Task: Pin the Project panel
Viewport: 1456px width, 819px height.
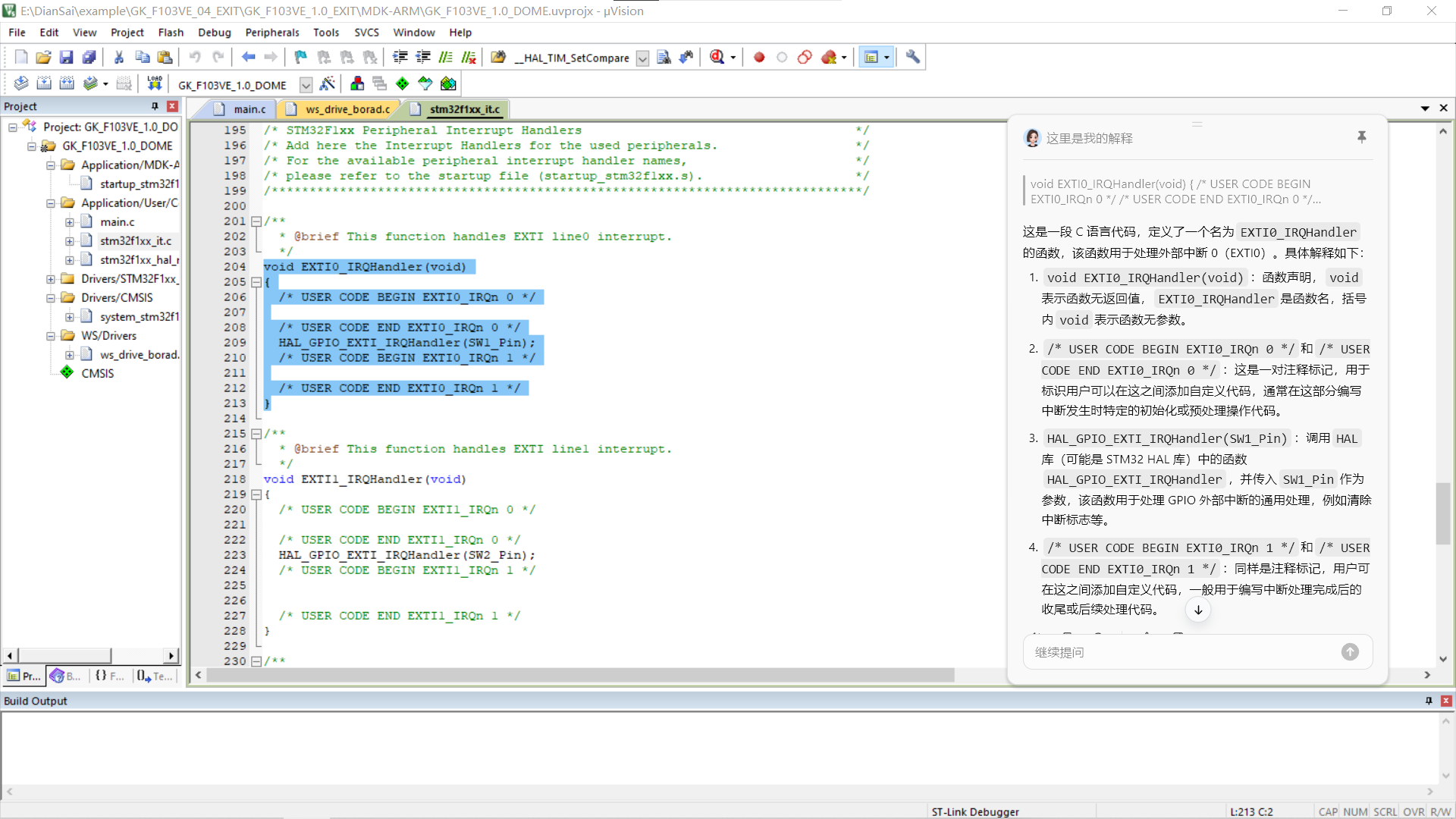Action: 155,106
